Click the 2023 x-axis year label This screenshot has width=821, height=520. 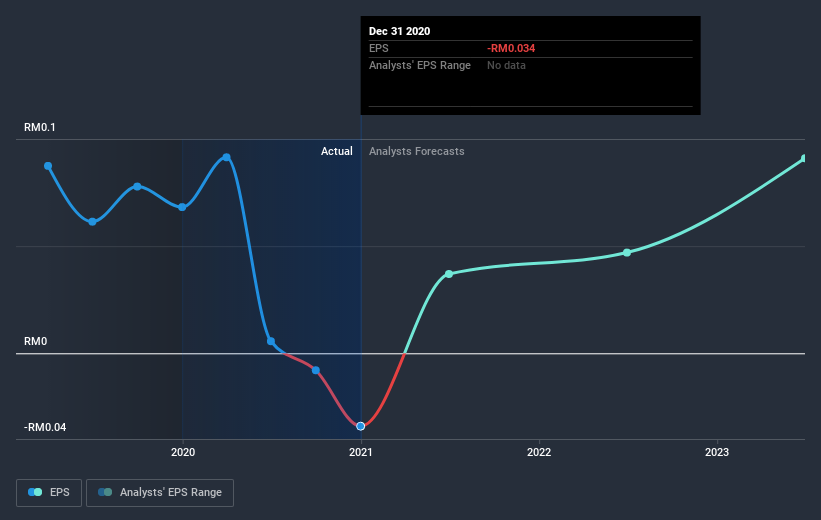pyautogui.click(x=717, y=453)
